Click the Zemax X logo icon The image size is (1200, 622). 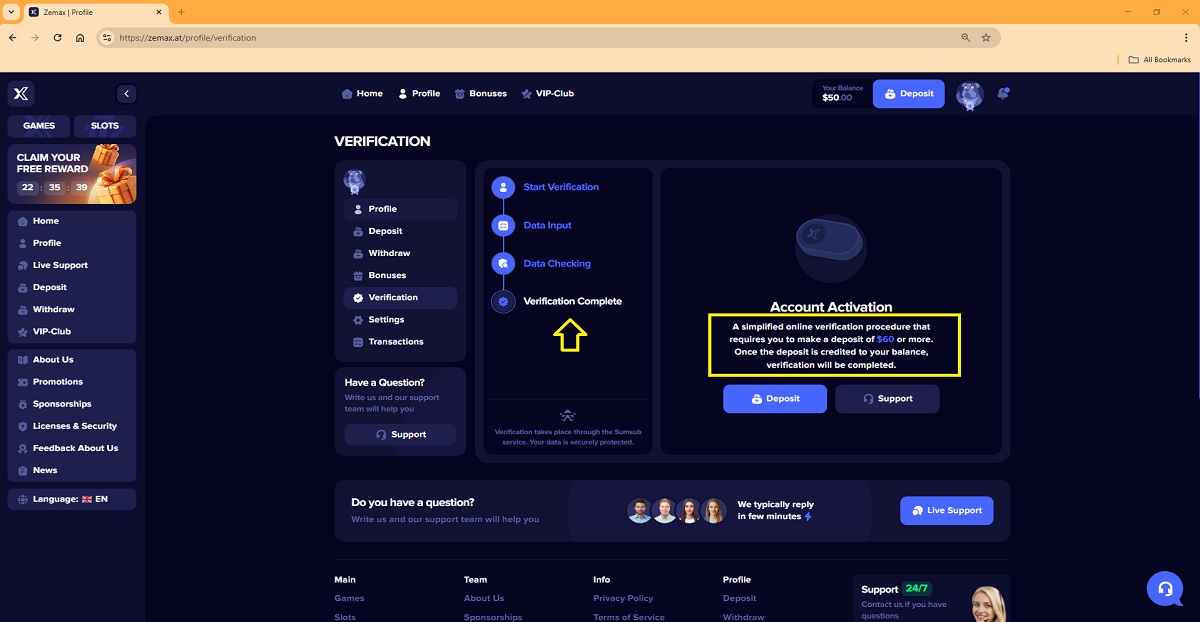pos(21,94)
